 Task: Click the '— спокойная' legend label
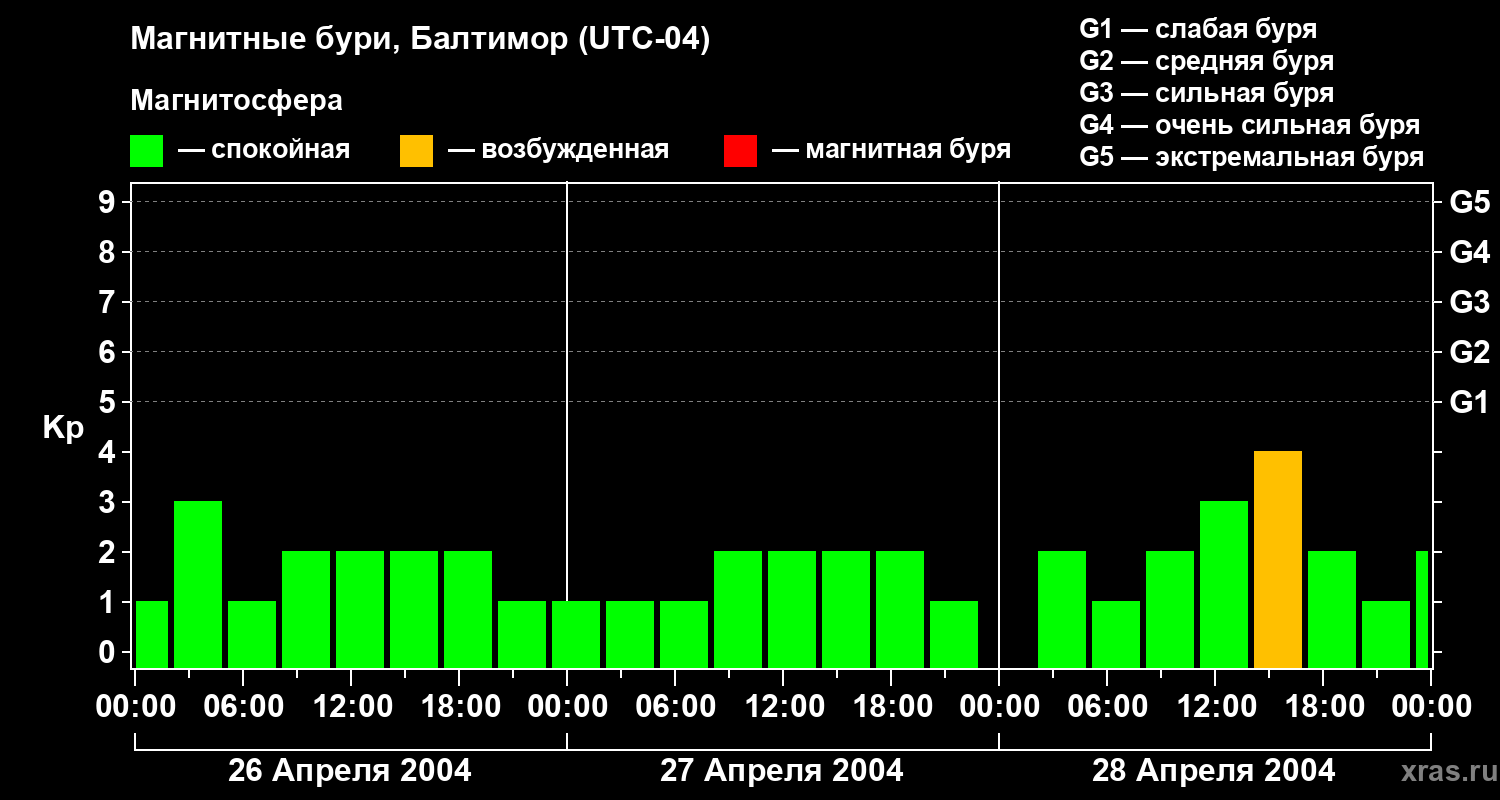(264, 150)
